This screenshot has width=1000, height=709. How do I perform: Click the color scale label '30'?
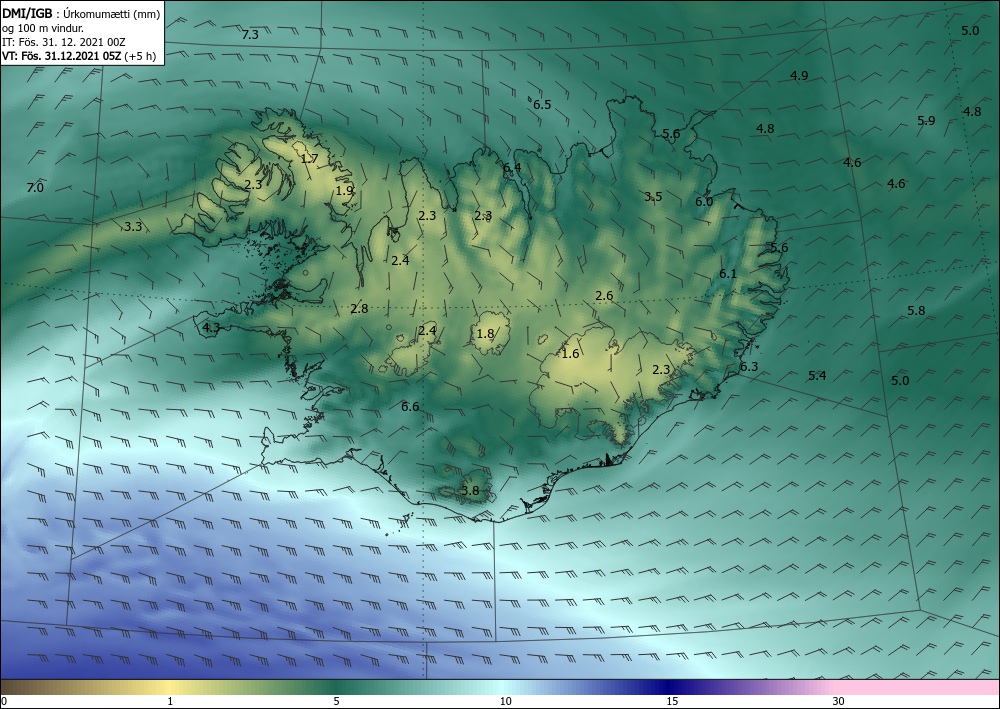pyautogui.click(x=839, y=701)
